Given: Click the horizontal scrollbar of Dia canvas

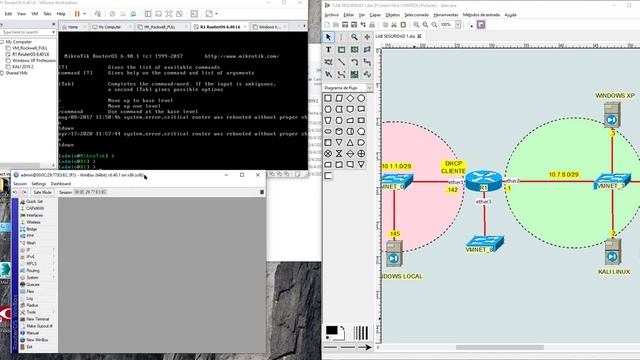Looking at the screenshot, I should tap(500, 347).
